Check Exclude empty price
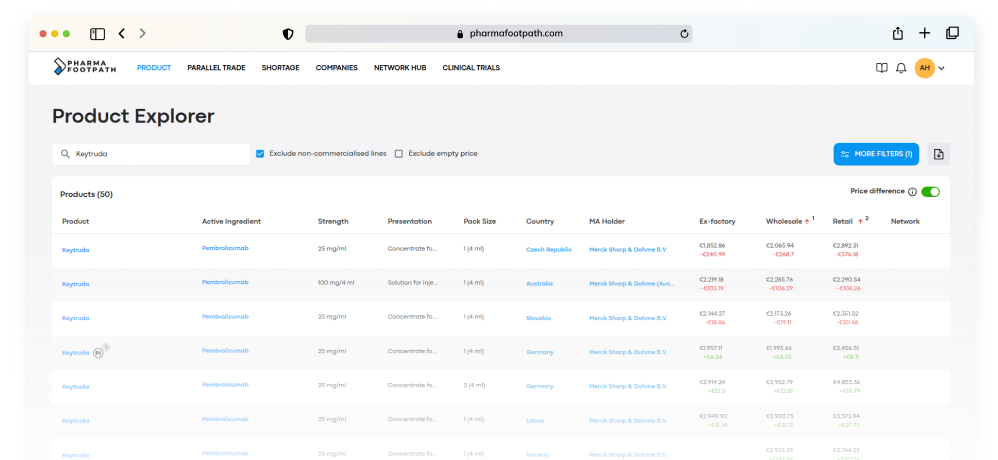Image resolution: width=998 pixels, height=460 pixels. (x=398, y=153)
